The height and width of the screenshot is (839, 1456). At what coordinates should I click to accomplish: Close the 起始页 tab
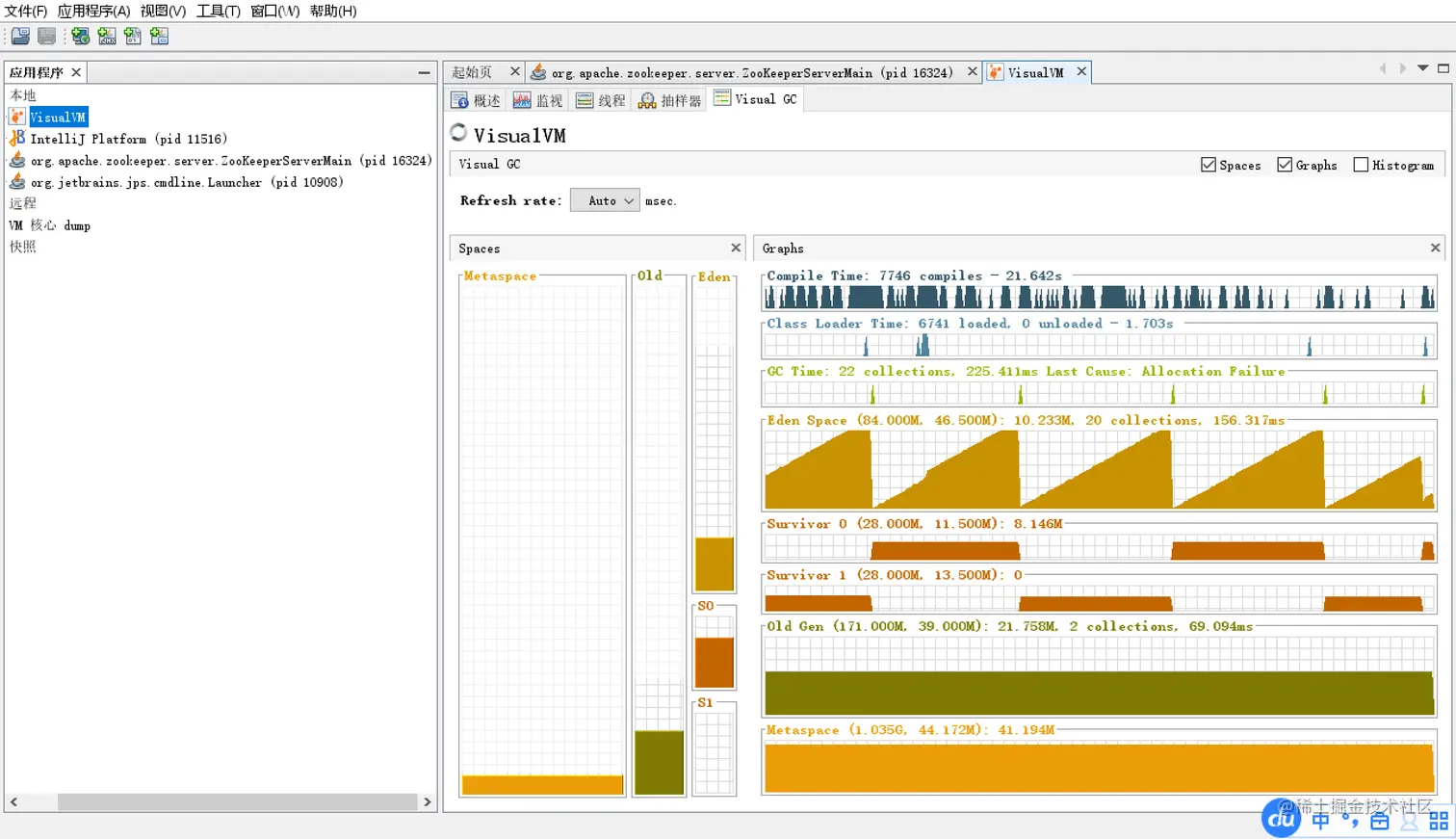point(515,71)
